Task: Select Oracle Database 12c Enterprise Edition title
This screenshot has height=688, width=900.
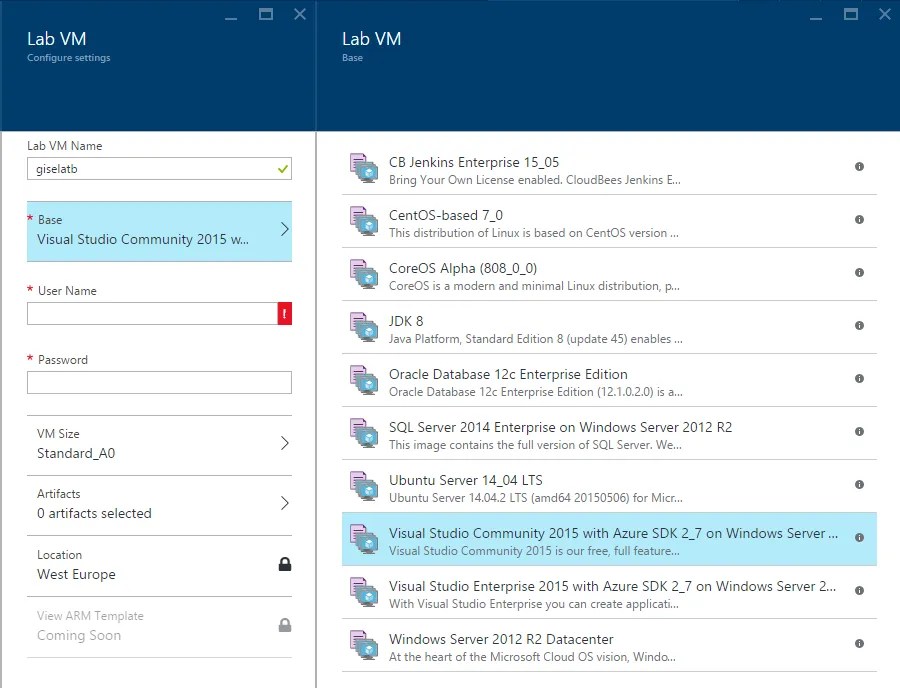Action: 508,374
